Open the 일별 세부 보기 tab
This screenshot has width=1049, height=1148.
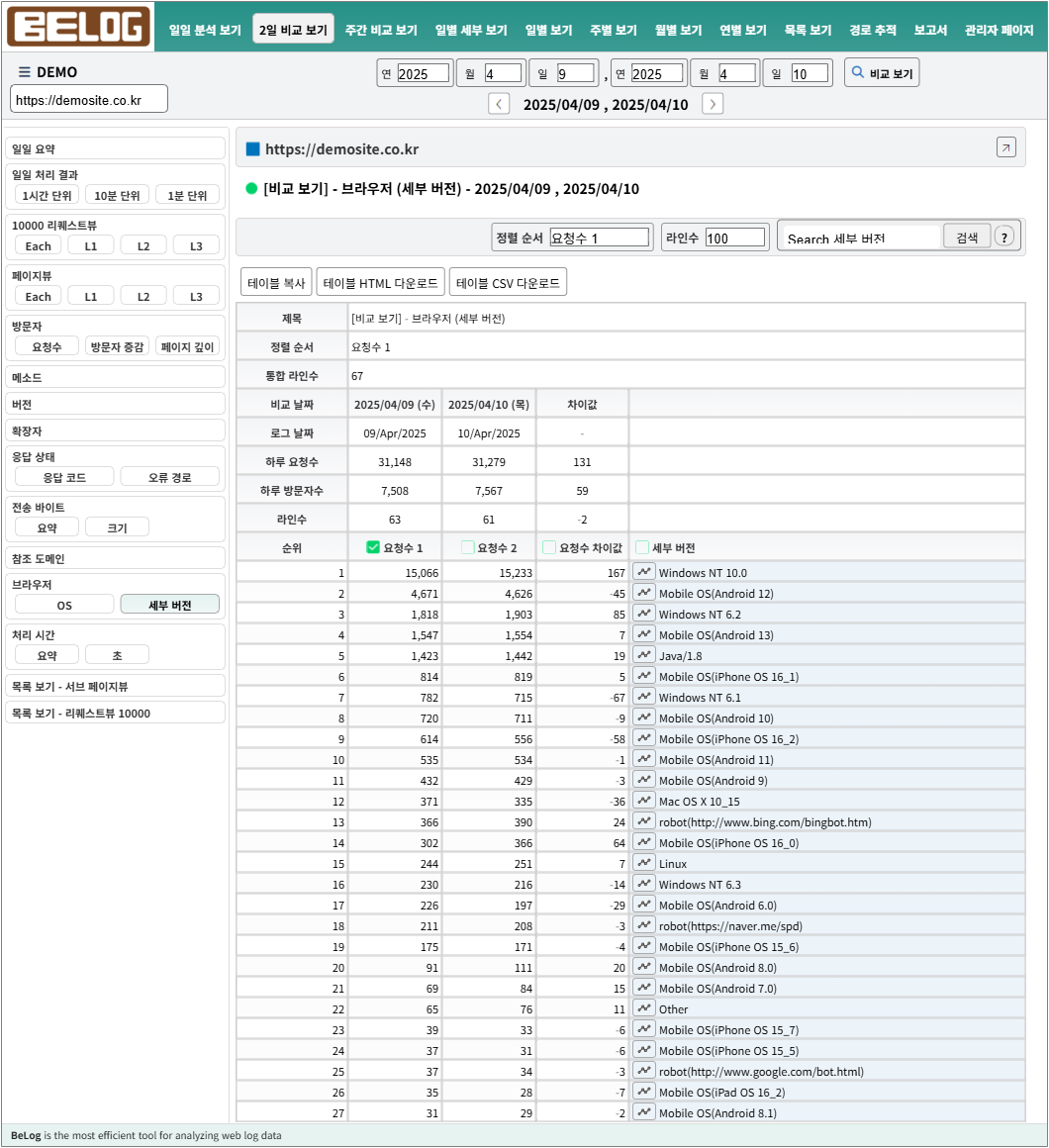coord(471,30)
